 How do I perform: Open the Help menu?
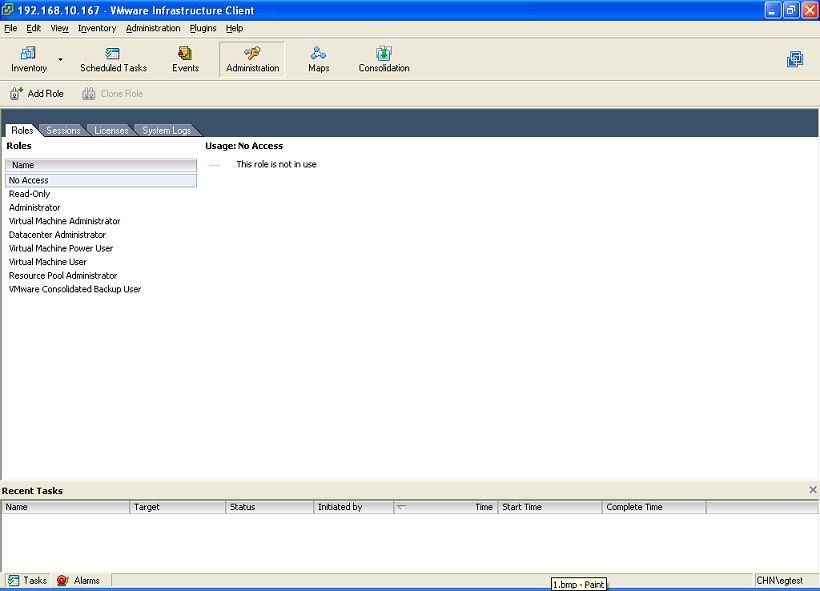[x=234, y=28]
